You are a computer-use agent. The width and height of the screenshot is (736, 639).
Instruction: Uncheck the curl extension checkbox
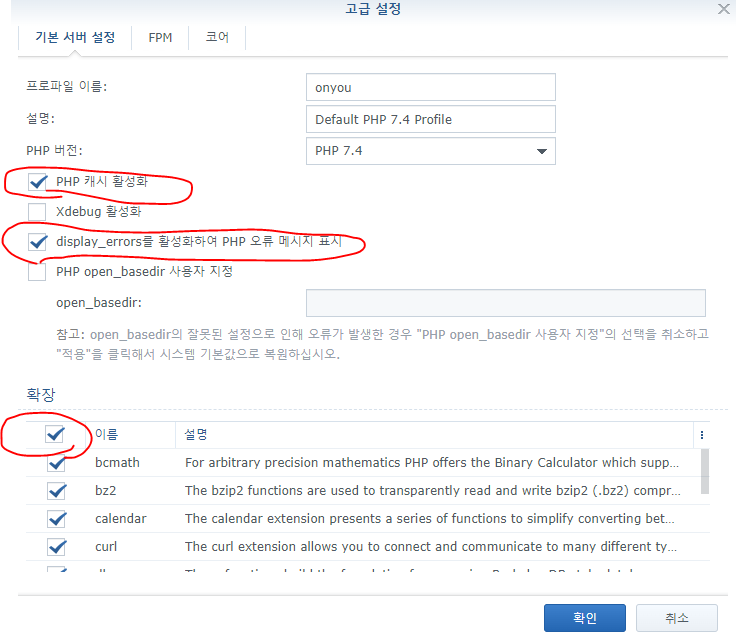pos(57,547)
